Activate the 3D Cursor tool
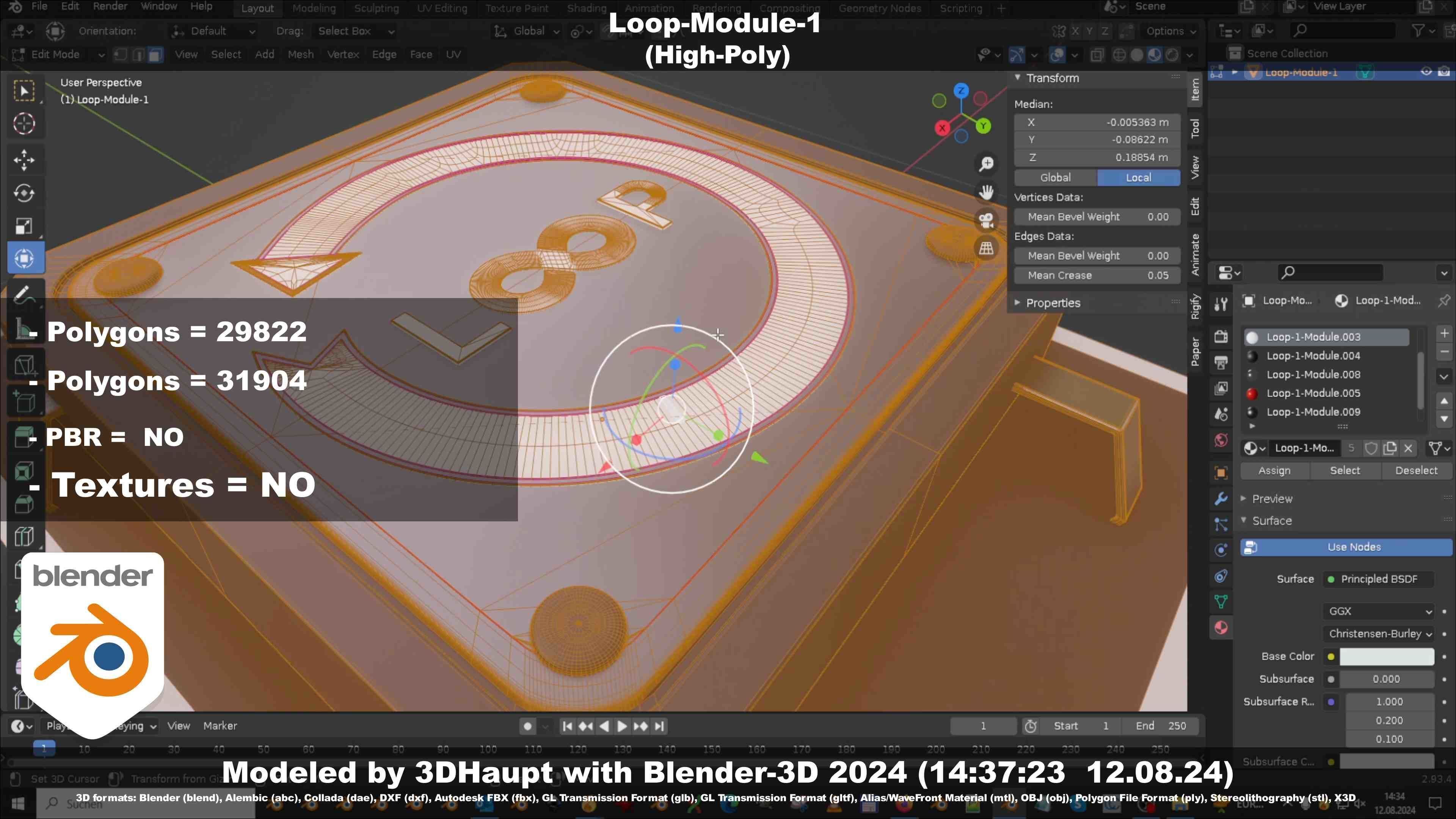The image size is (1456, 819). [24, 124]
